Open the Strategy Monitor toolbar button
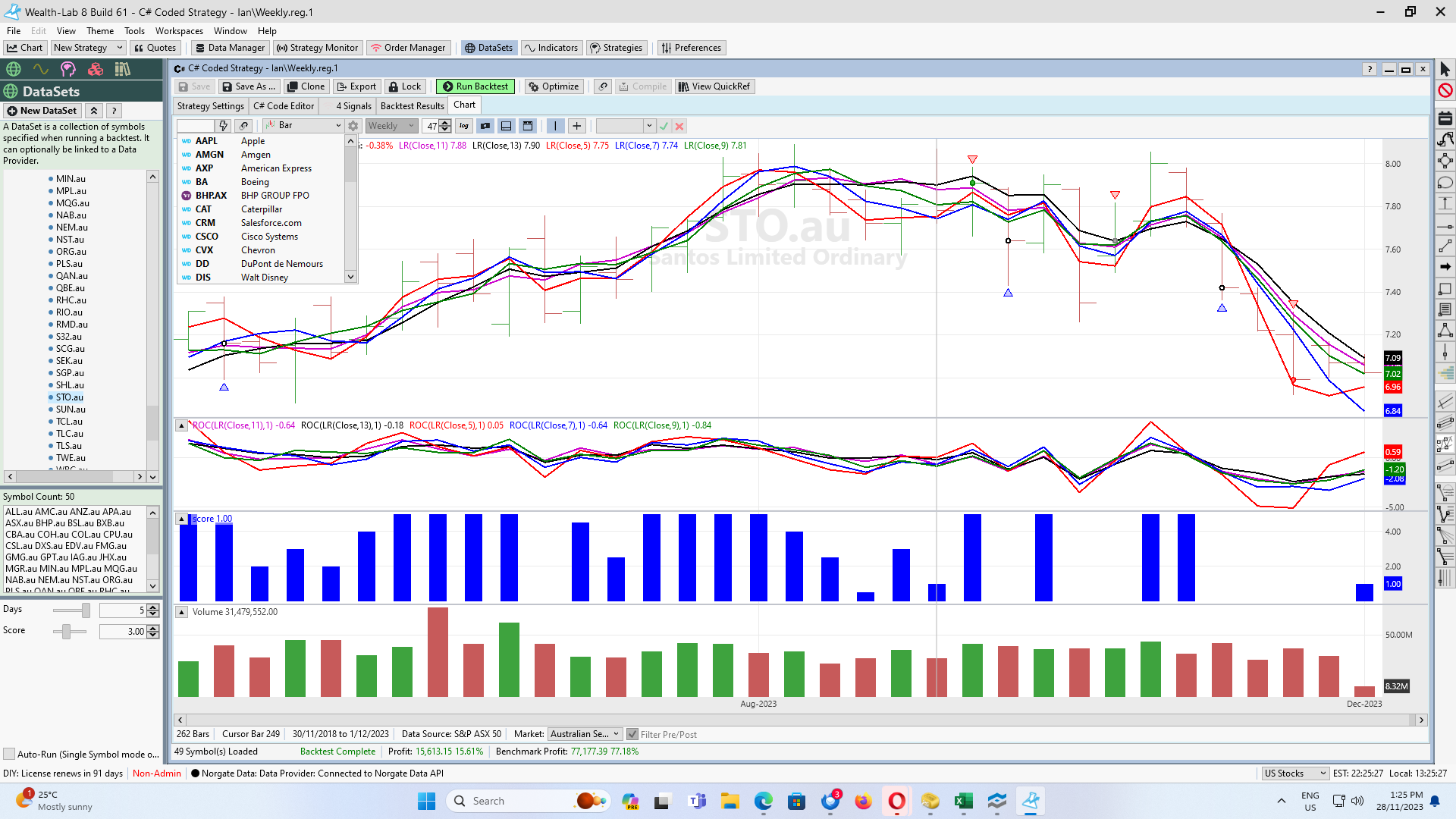The width and height of the screenshot is (1456, 819). [317, 48]
